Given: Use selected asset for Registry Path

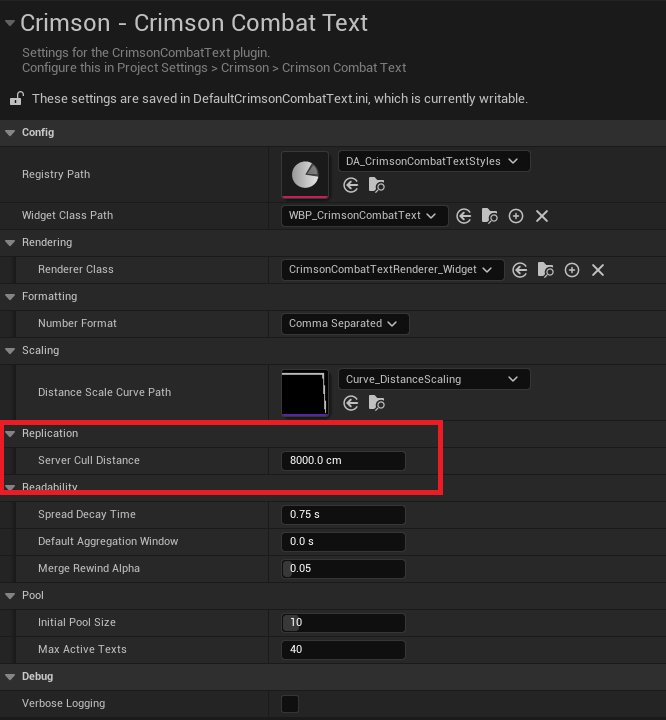Looking at the screenshot, I should [350, 186].
